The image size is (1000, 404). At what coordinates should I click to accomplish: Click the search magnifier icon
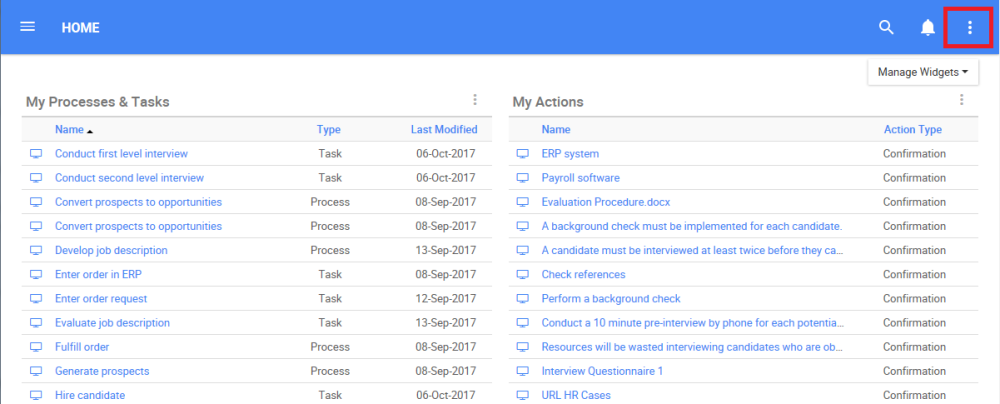[886, 27]
